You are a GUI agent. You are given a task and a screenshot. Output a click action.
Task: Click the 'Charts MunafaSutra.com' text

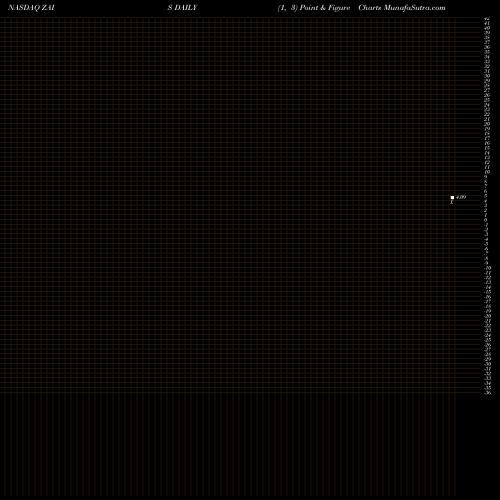coord(402,8)
